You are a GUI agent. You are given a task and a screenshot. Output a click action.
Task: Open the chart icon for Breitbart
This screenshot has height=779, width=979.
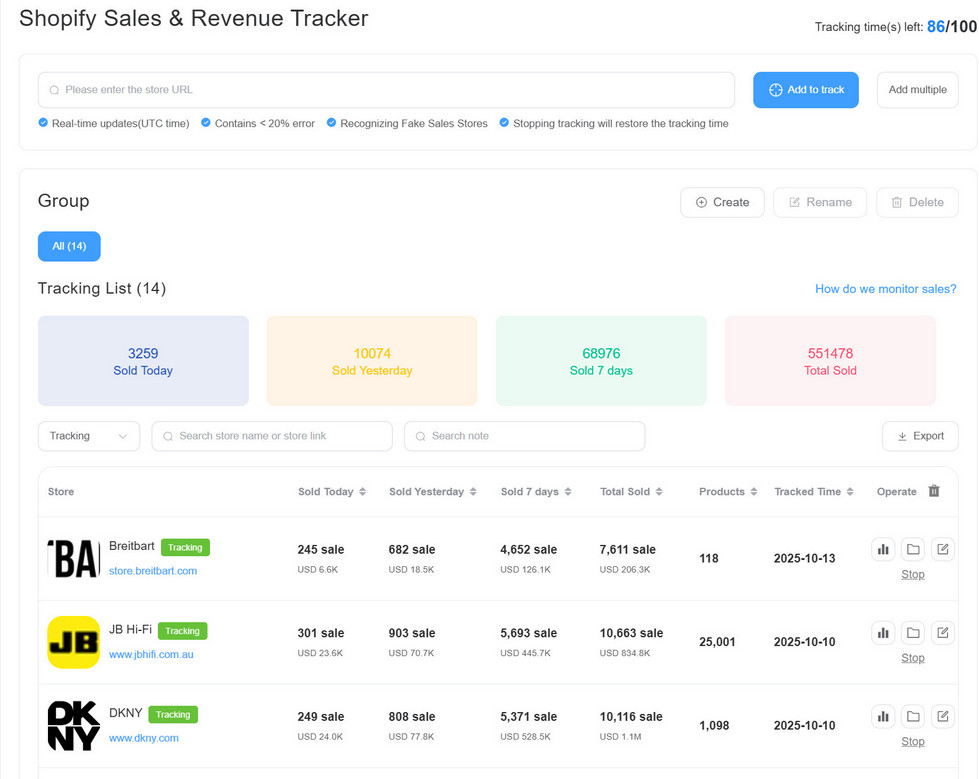pos(883,549)
